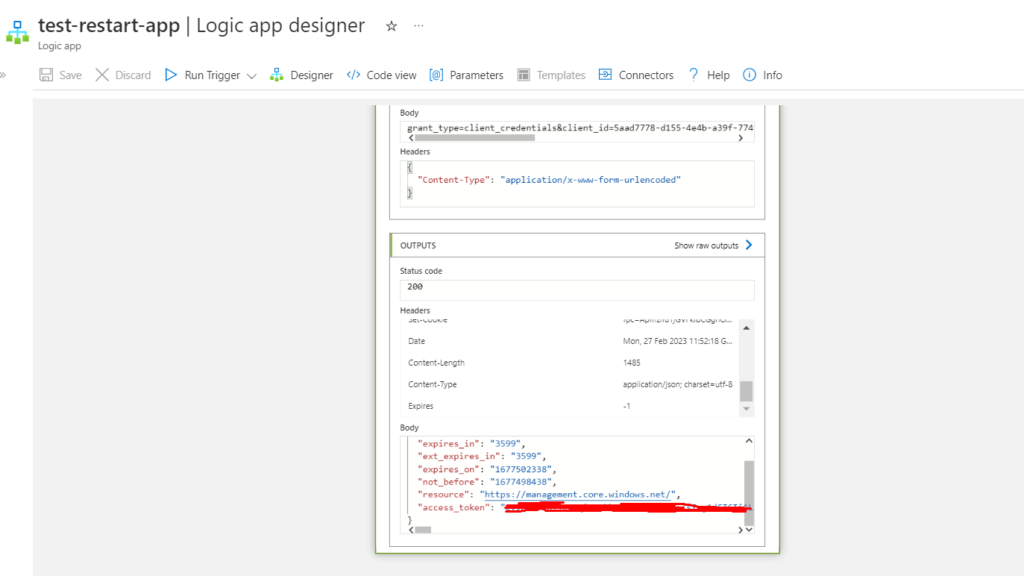Click the Code view brackets icon

[x=353, y=75]
